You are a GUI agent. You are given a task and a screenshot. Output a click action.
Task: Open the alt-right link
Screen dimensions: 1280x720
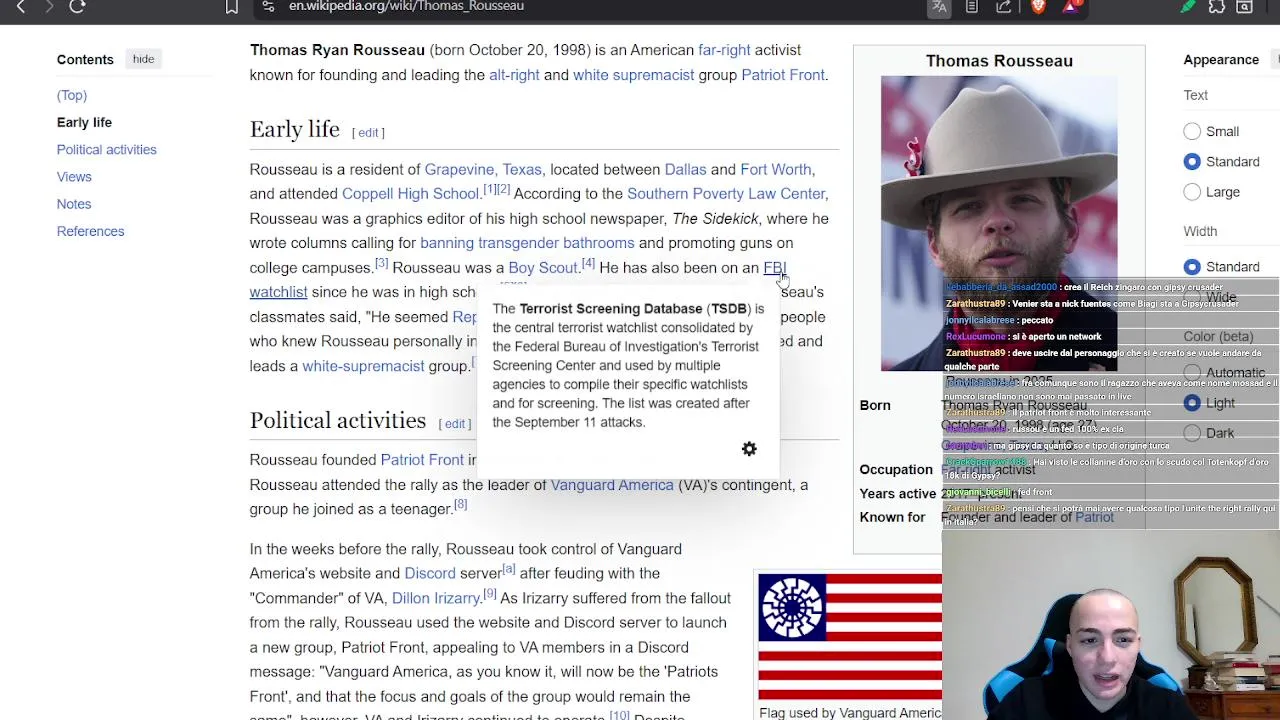pyautogui.click(x=514, y=75)
